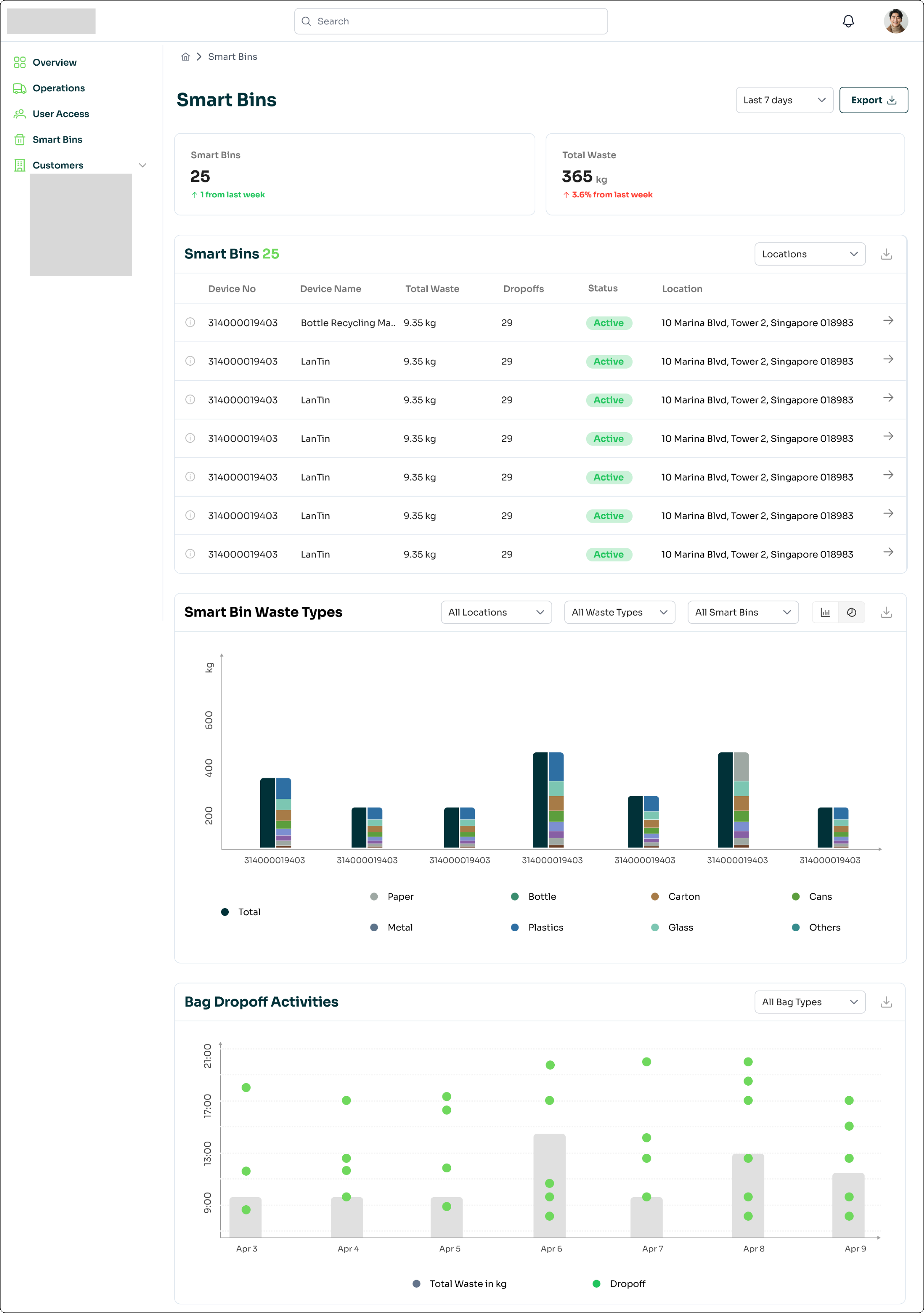
Task: Click the Apr 8 total waste bar
Action: tap(748, 1195)
